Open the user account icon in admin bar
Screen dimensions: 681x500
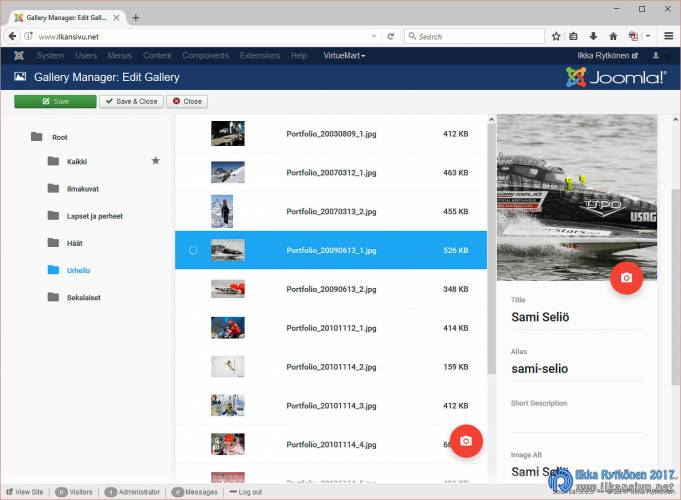point(656,56)
